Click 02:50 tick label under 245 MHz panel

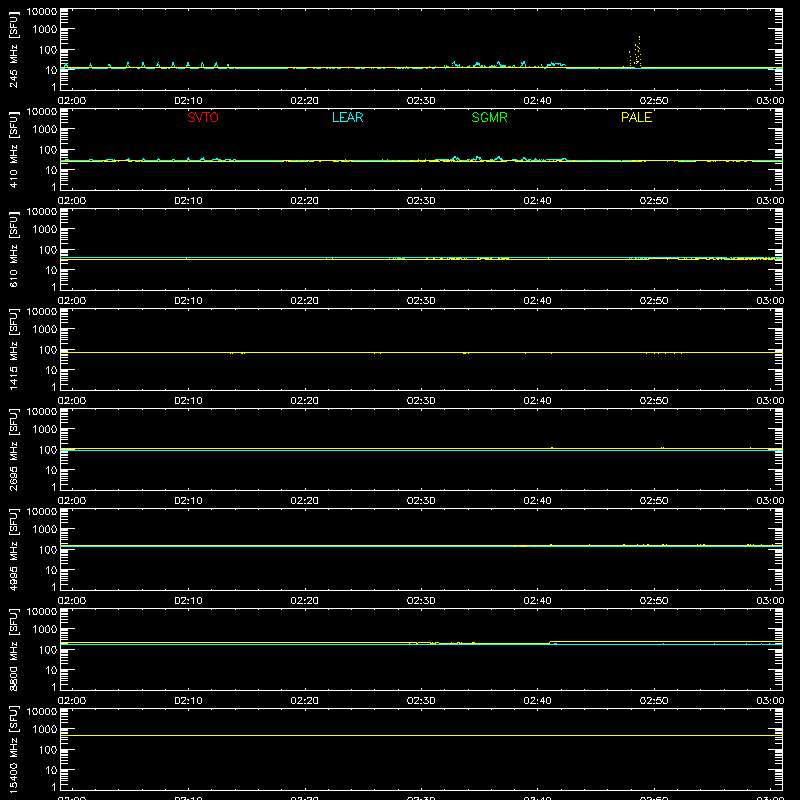[654, 101]
